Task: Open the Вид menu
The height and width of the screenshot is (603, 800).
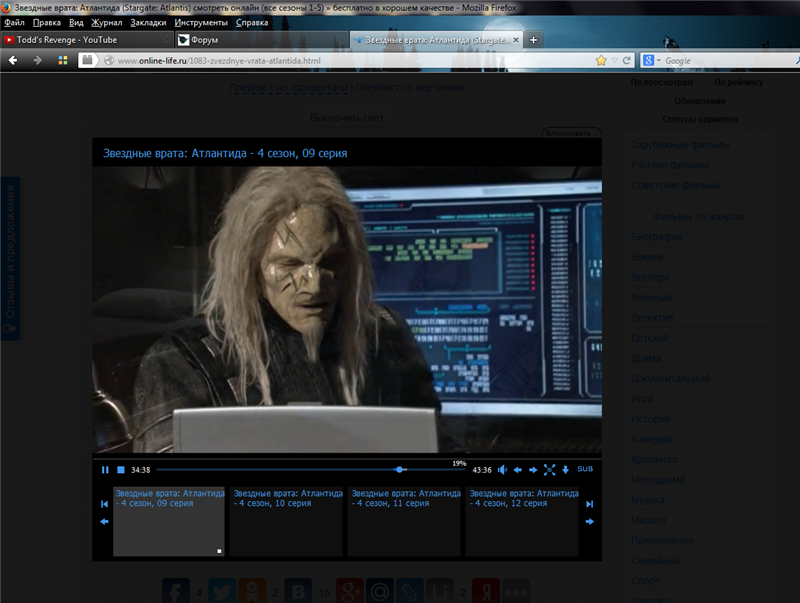Action: (x=76, y=22)
